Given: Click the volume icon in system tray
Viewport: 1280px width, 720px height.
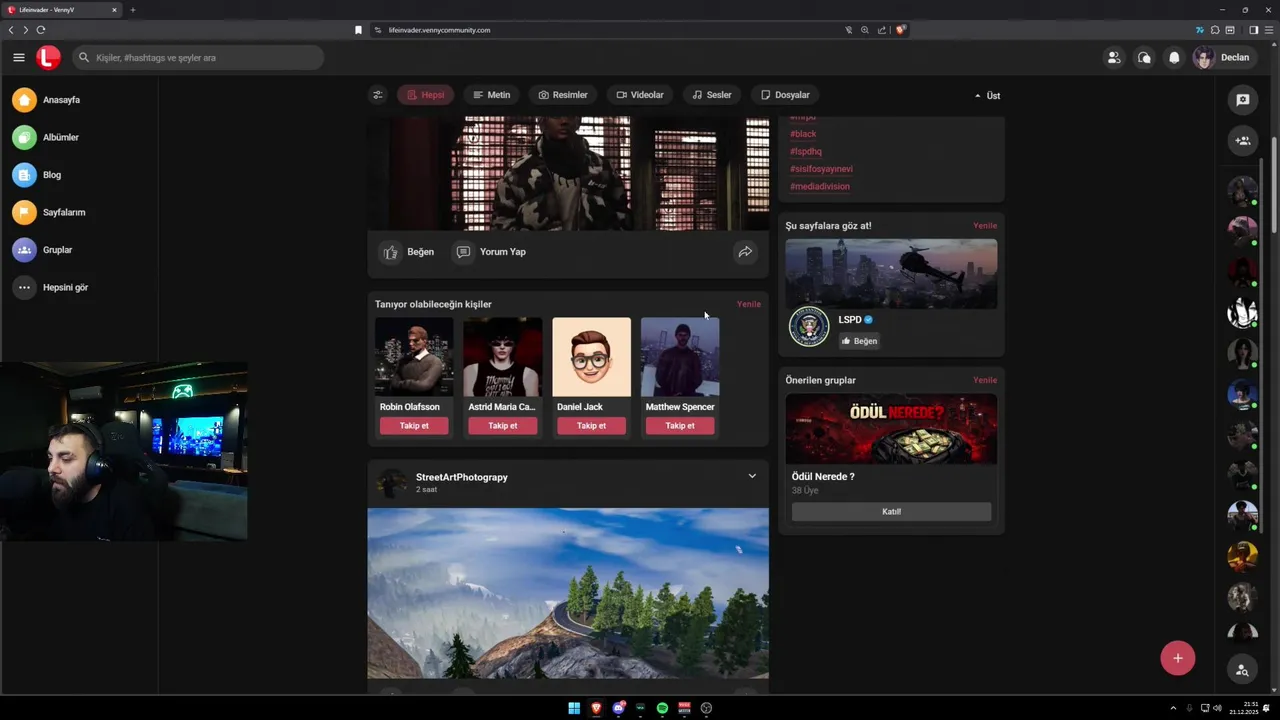Looking at the screenshot, I should (x=1217, y=708).
